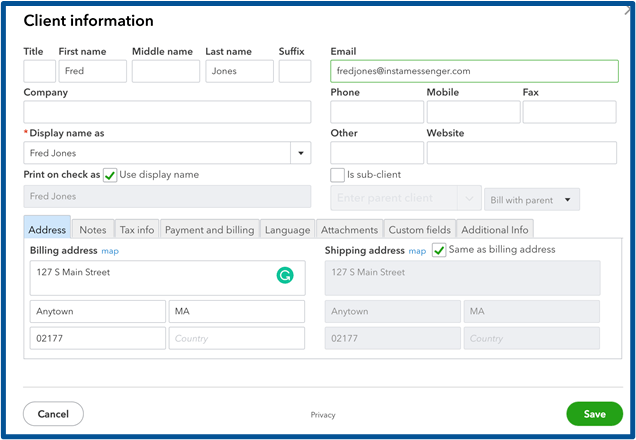Click the Last name field with Jones
636x440 pixels.
point(239,71)
